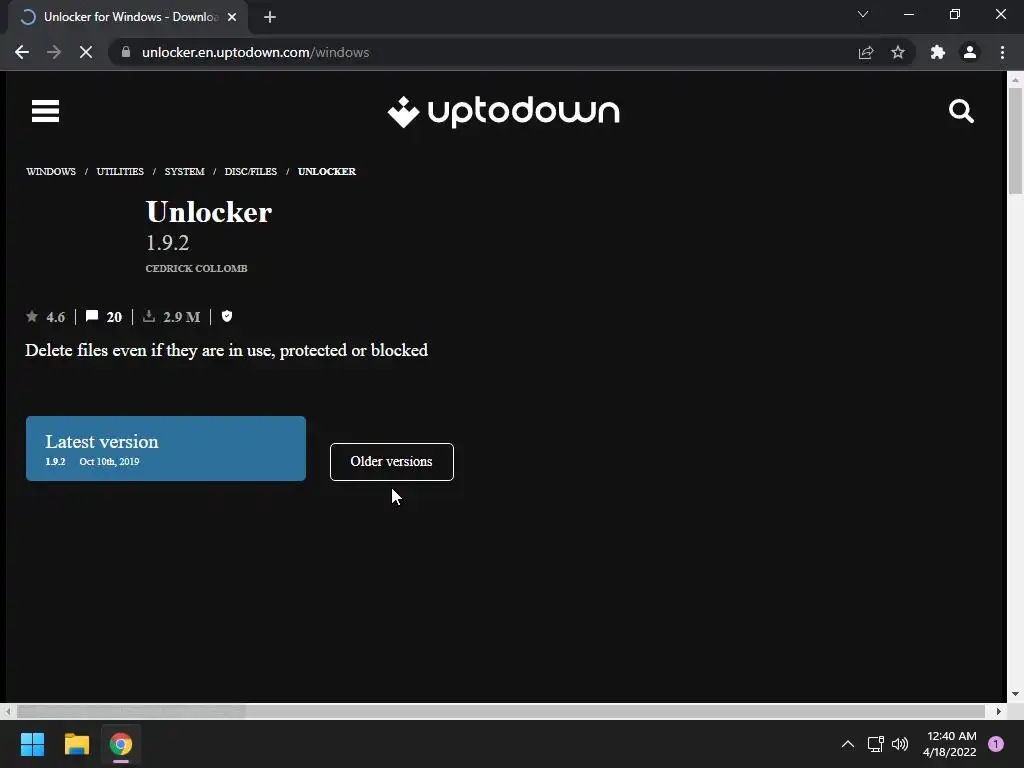
Task: Open the Chrome profile avatar
Action: point(970,52)
